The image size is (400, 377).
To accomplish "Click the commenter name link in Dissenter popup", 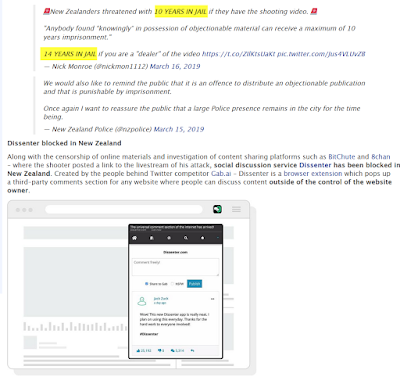I will [161, 299].
